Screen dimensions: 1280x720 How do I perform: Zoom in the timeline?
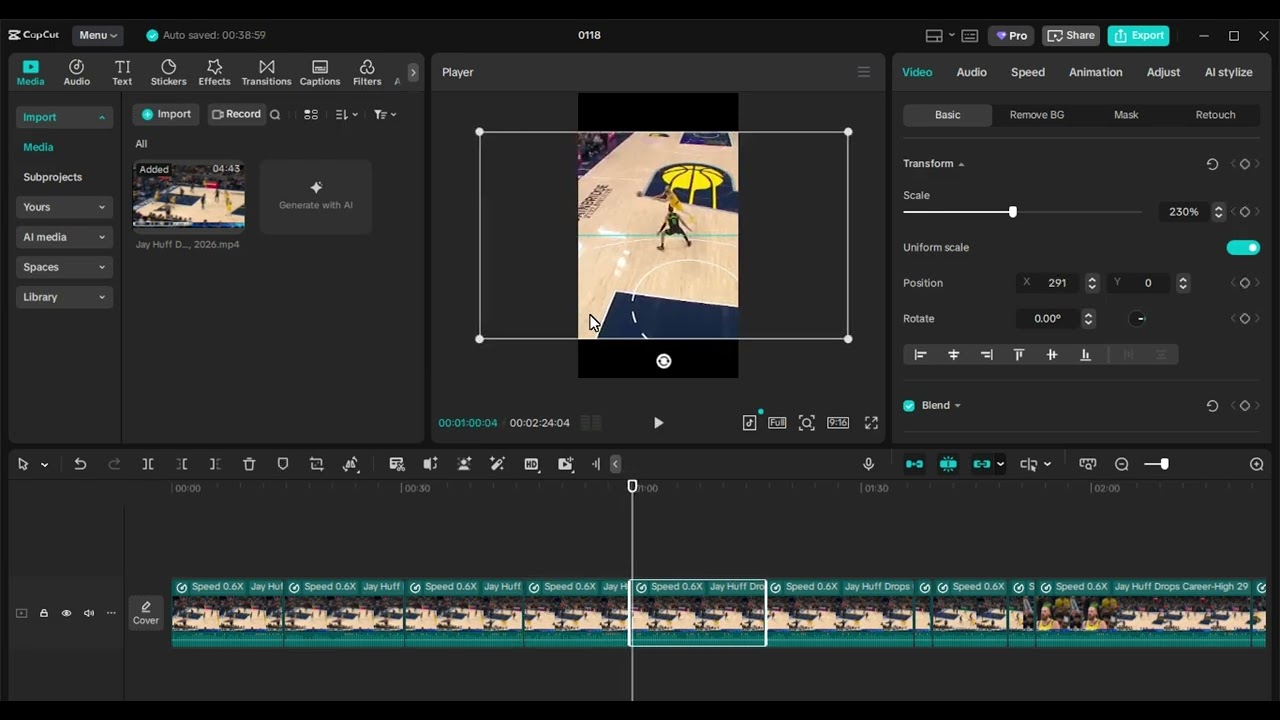click(x=1257, y=464)
